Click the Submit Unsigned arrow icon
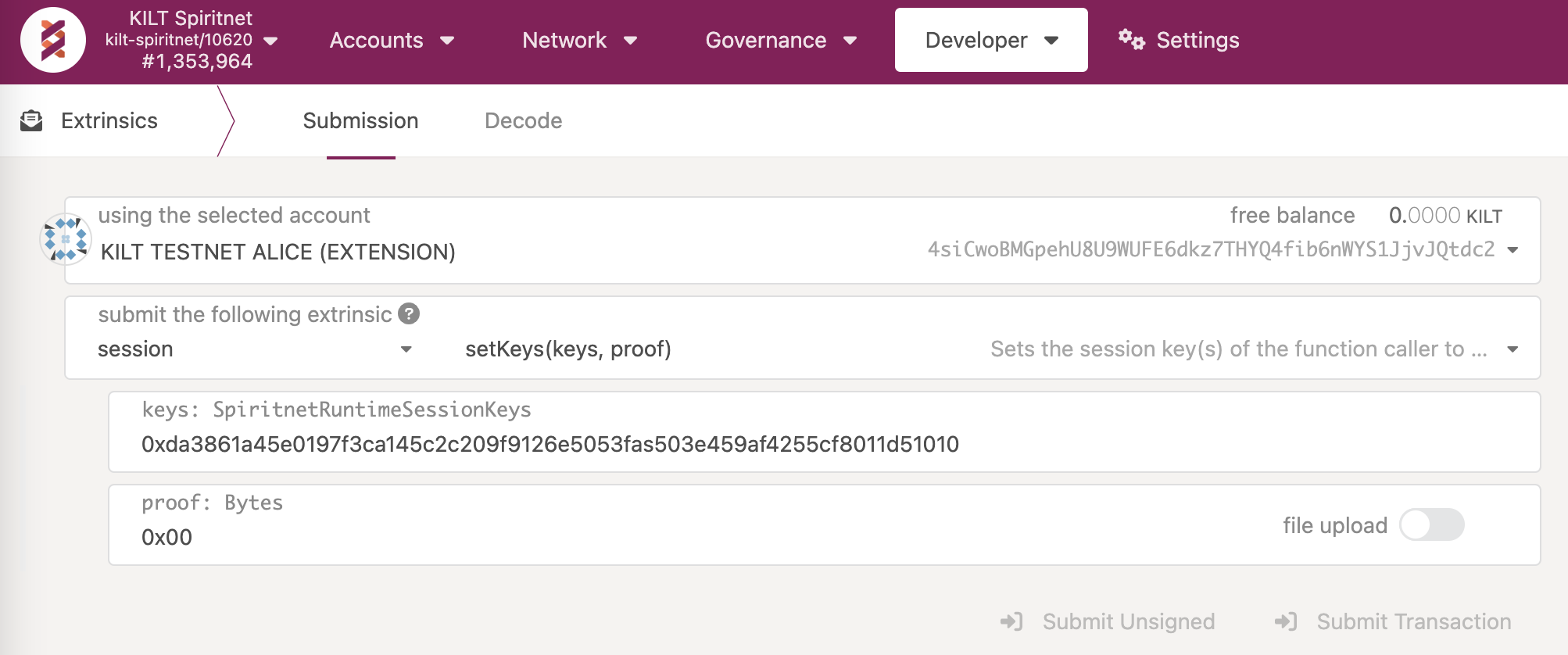Screen dimensions: 1568x655 coord(1011,621)
